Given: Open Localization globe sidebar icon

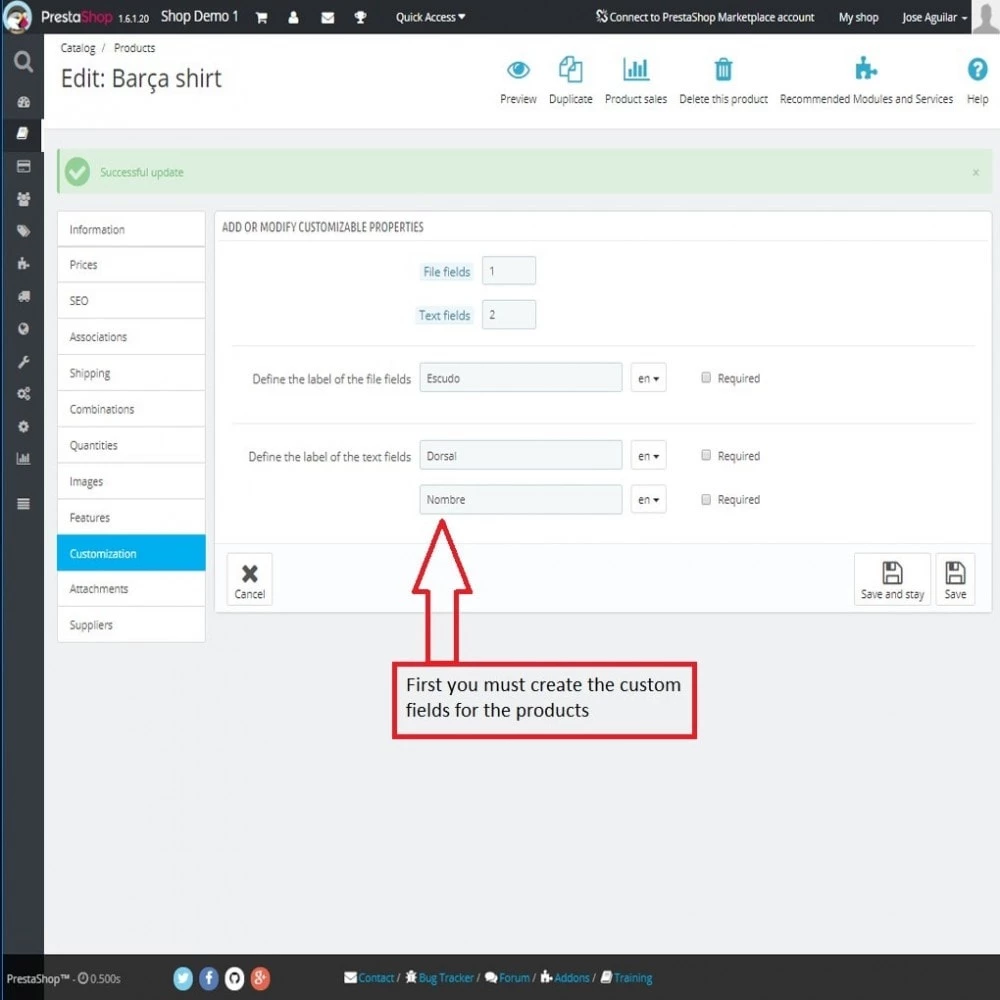Looking at the screenshot, I should [x=24, y=329].
